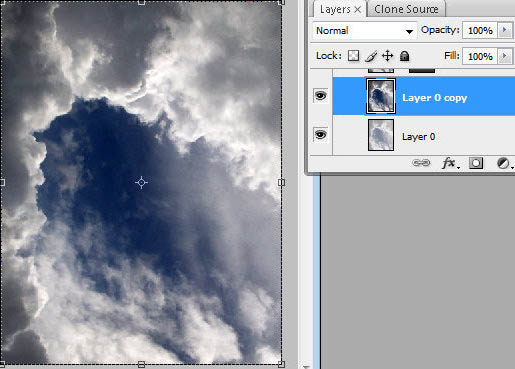Select the Layer 0 row
515x369 pixels.
coord(424,136)
